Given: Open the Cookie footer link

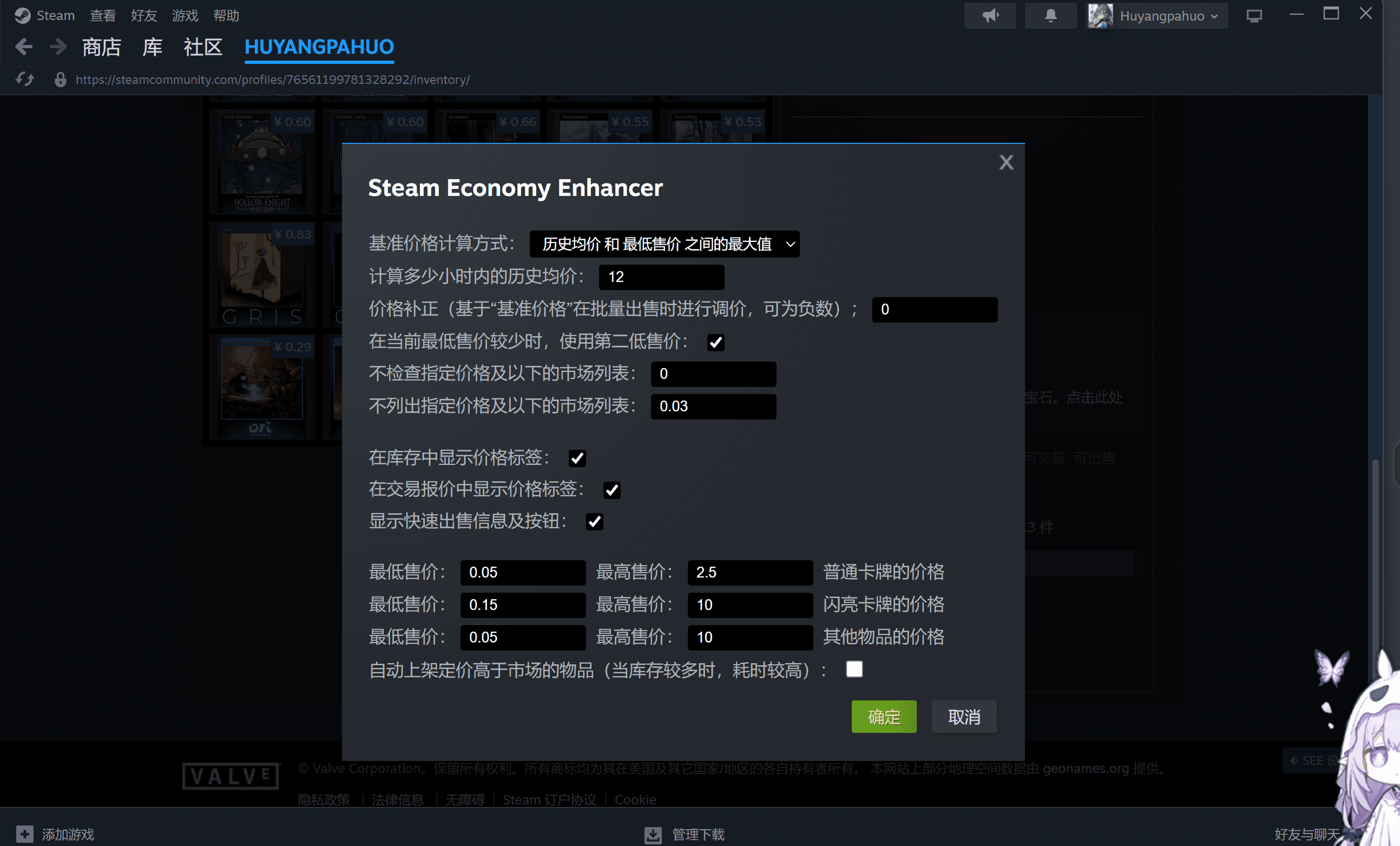Looking at the screenshot, I should [635, 799].
